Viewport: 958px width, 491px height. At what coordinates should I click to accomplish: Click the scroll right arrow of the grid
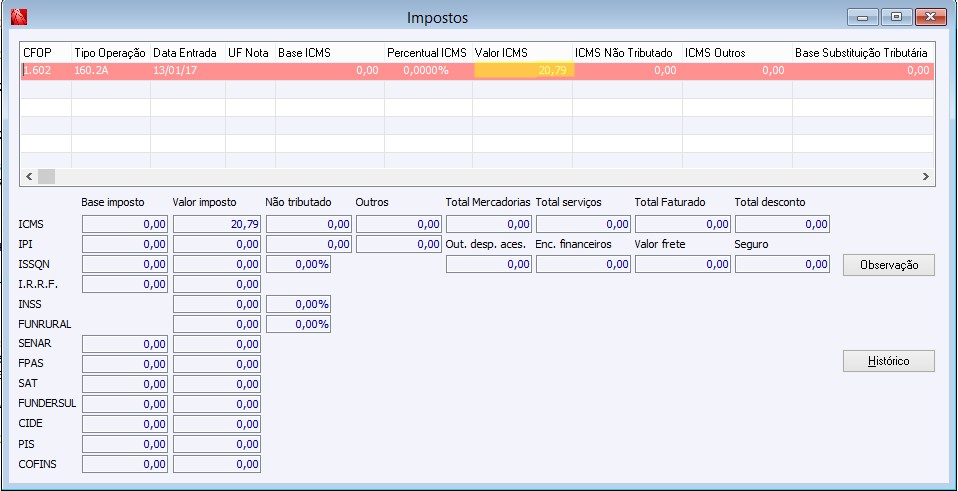click(925, 176)
